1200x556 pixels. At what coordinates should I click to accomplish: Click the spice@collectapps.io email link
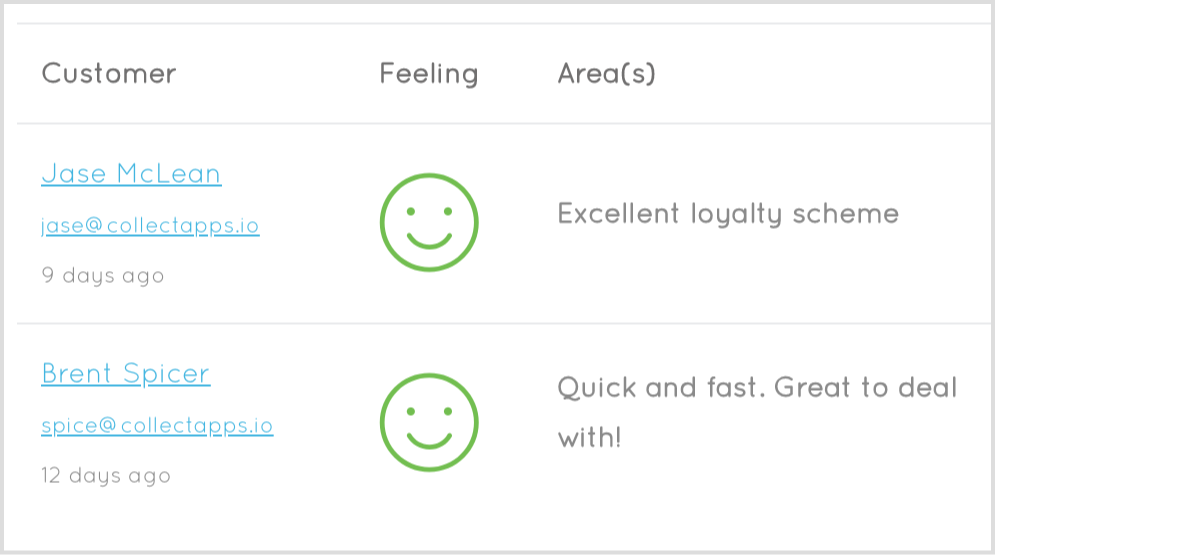coord(157,426)
